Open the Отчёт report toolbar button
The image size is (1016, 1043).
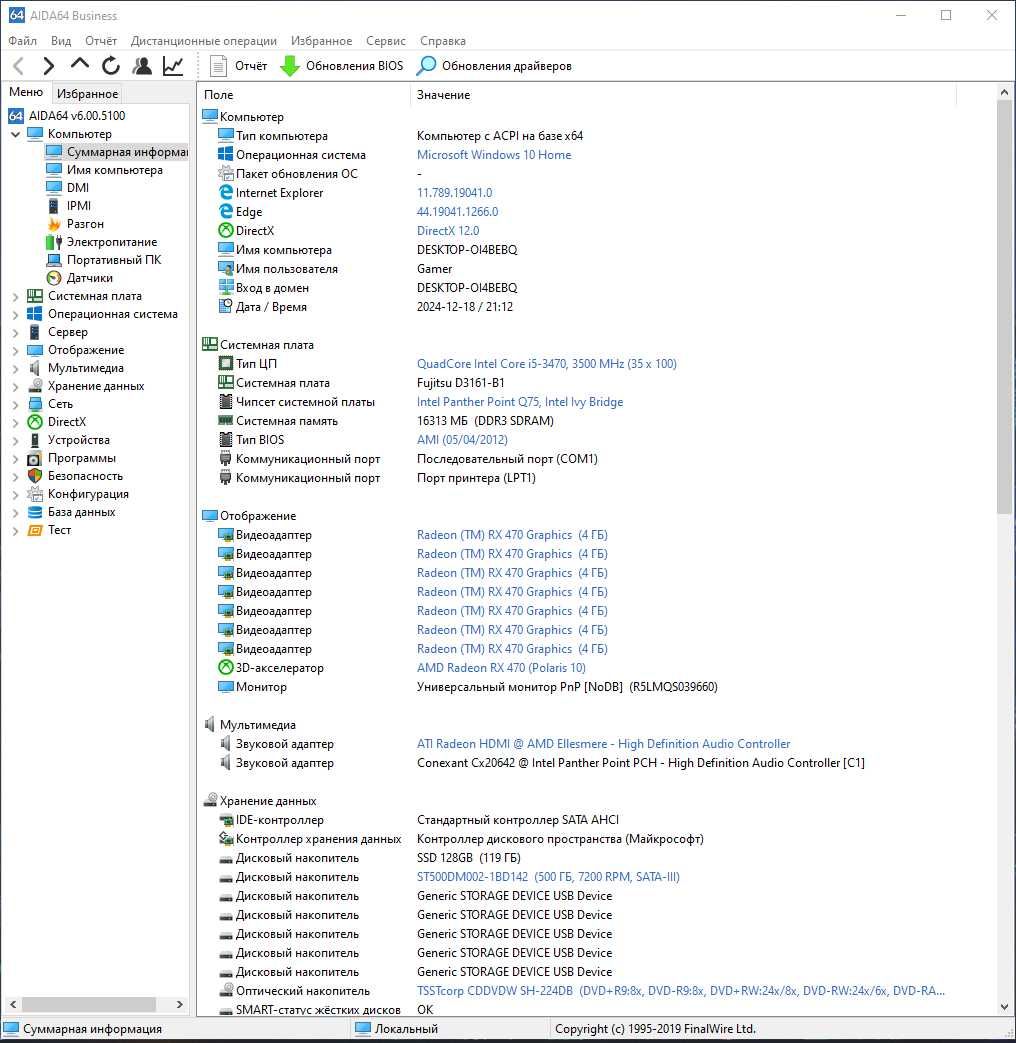[238, 66]
